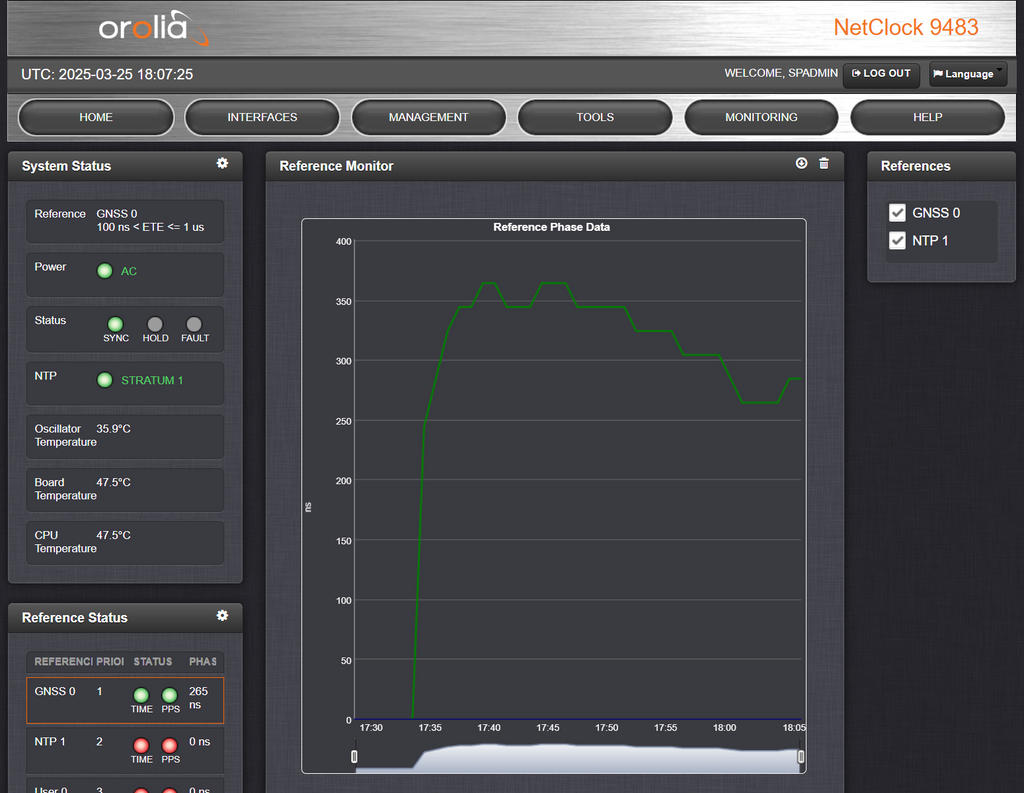The image size is (1024, 793).
Task: Click GNSS 0 PPS green indicator
Action: tap(170, 695)
